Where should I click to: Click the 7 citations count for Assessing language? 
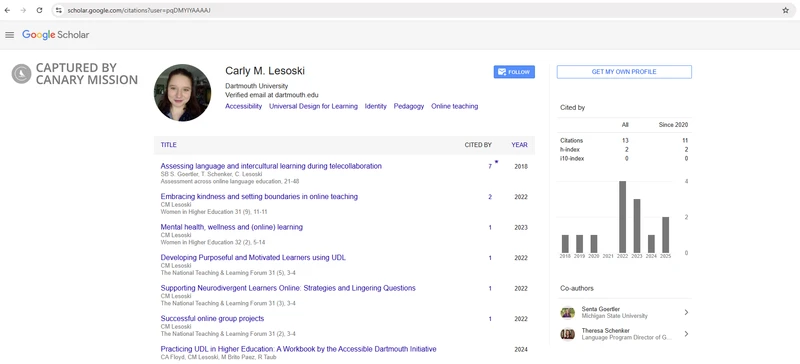(x=490, y=166)
